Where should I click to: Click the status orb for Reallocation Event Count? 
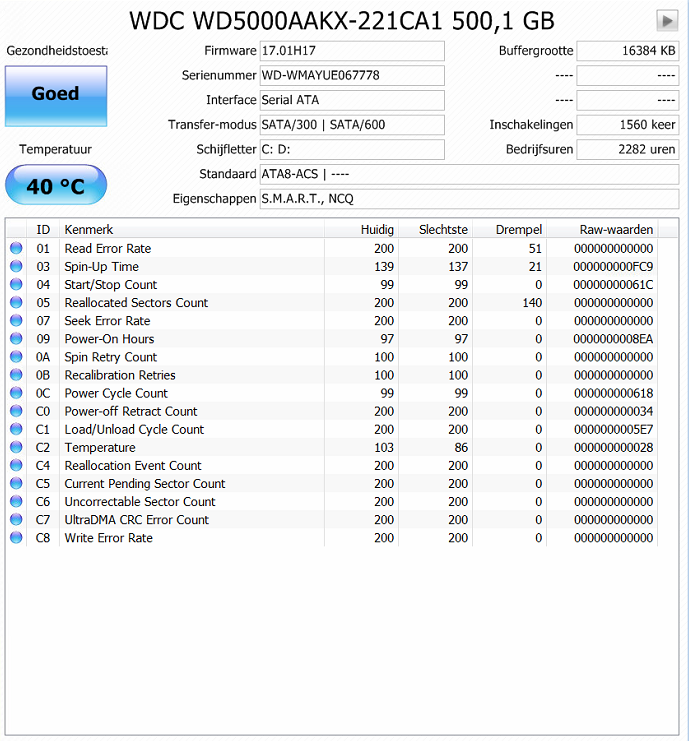(16, 465)
